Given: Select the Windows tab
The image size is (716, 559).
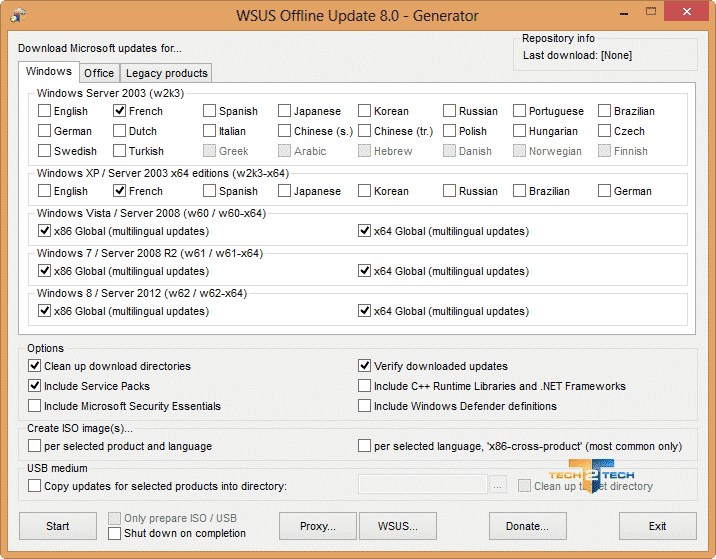Looking at the screenshot, I should [49, 71].
